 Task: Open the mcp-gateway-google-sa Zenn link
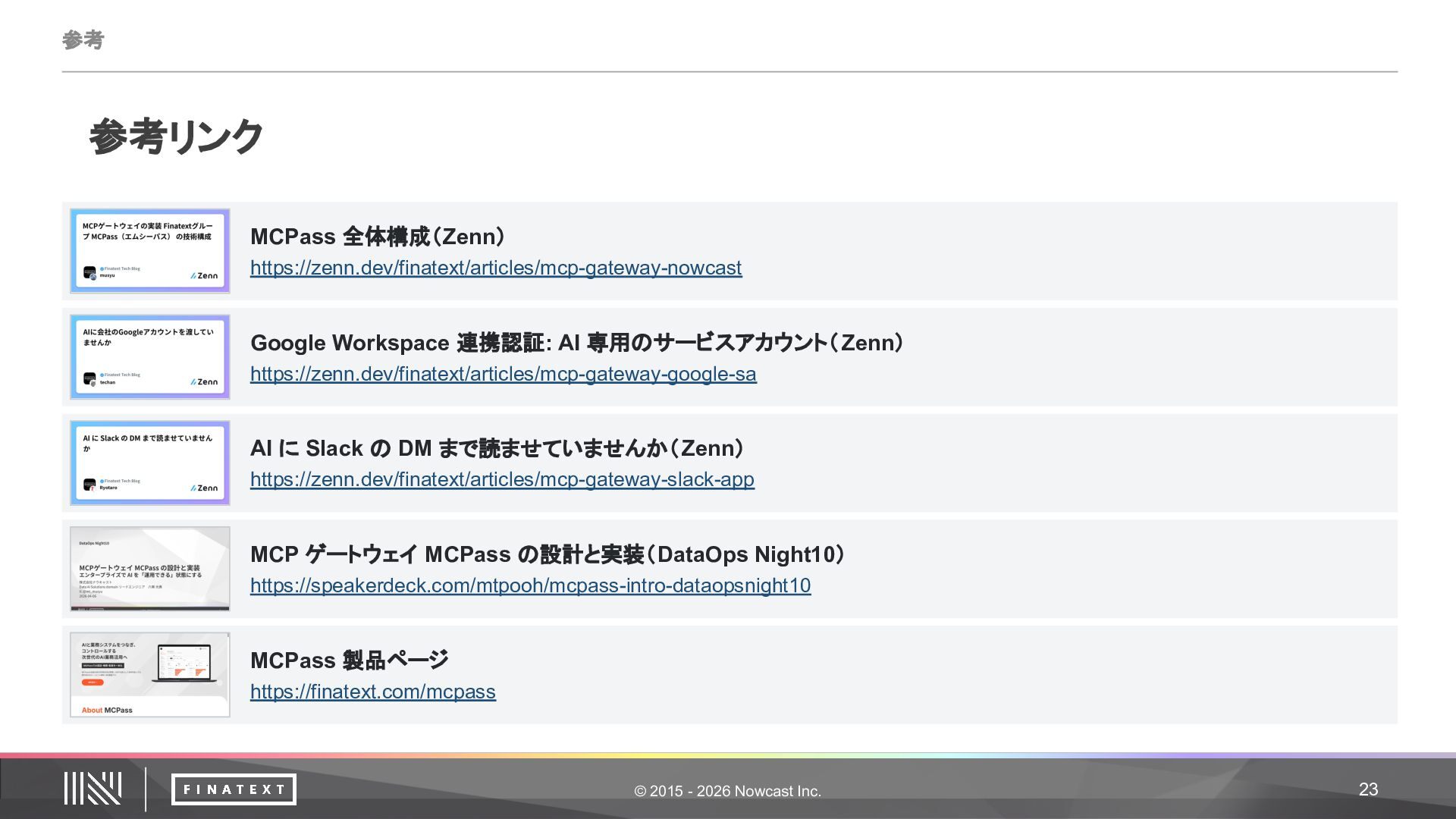(x=504, y=374)
